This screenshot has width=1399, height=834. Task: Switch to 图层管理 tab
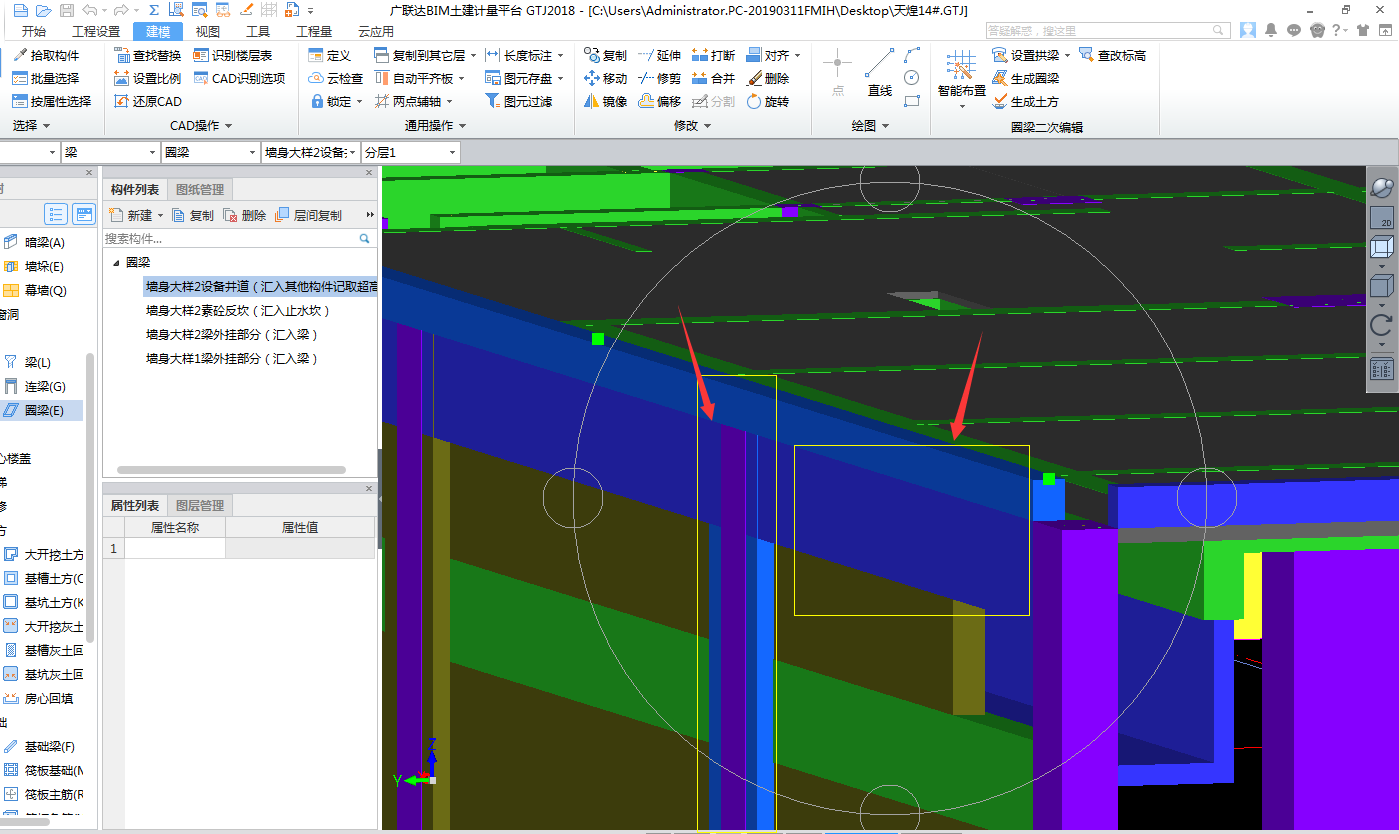pos(200,505)
